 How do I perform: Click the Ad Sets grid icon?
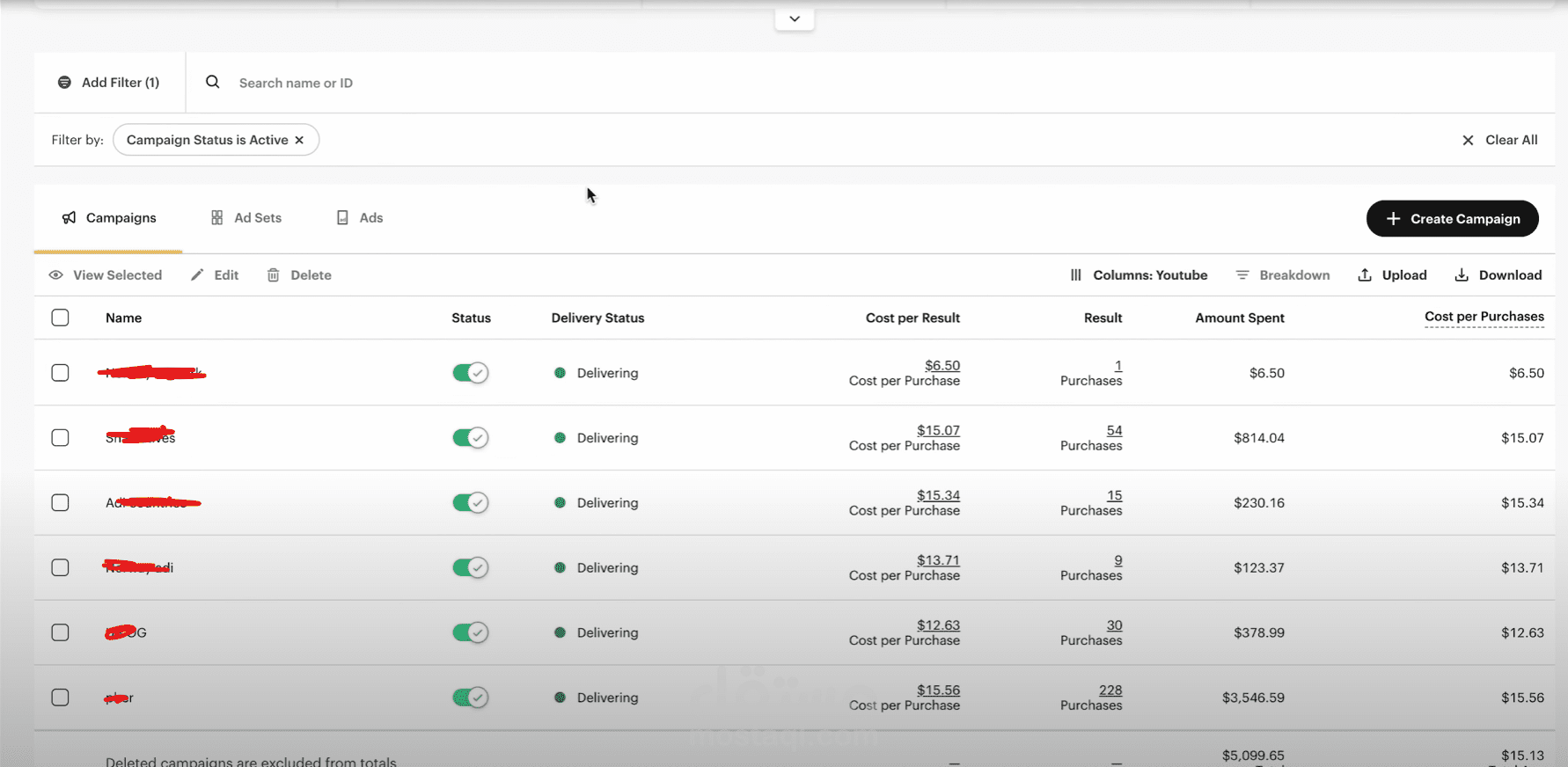[x=216, y=218]
